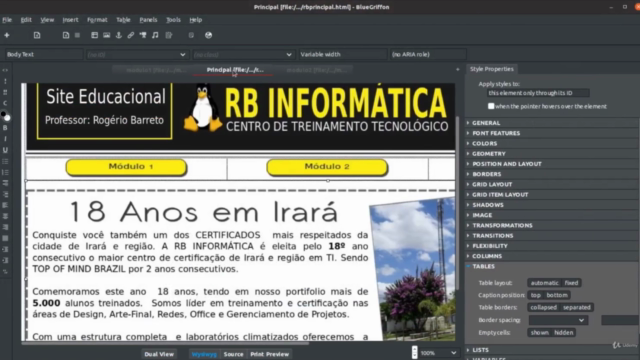Image resolution: width=640 pixels, height=360 pixels.
Task: Open the Table menu
Action: 123,20
